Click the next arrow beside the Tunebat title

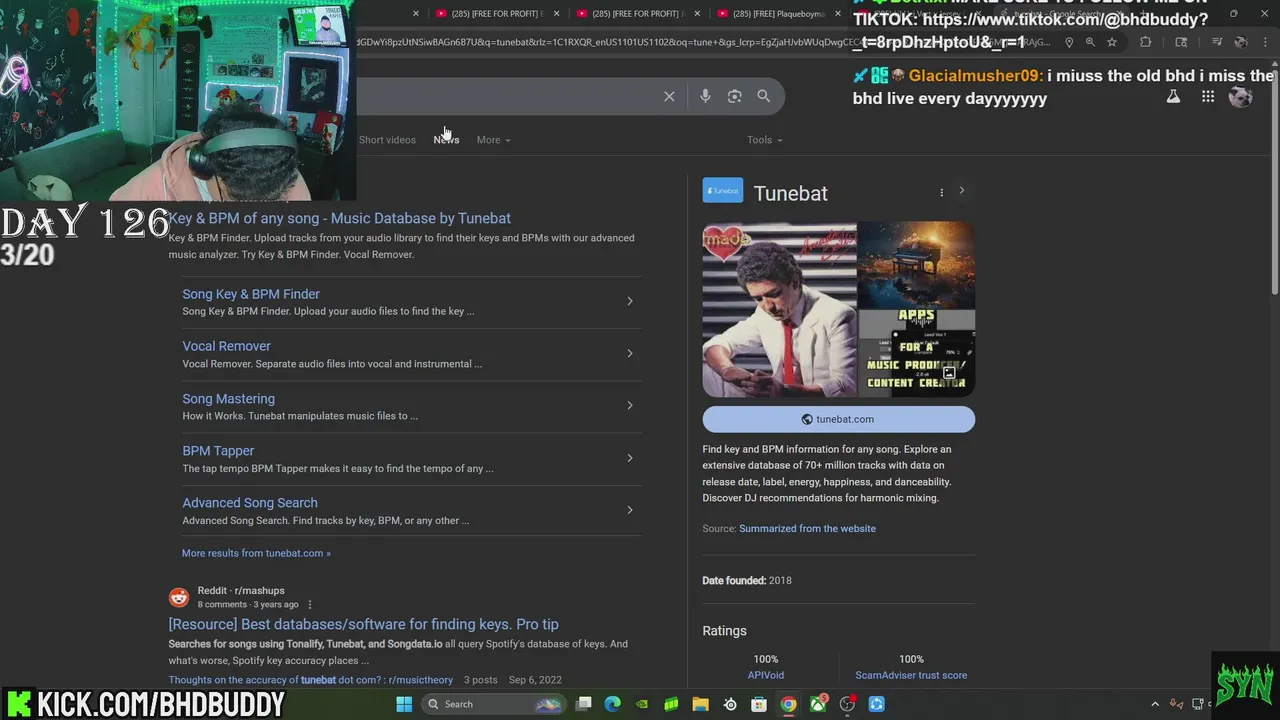click(x=962, y=191)
